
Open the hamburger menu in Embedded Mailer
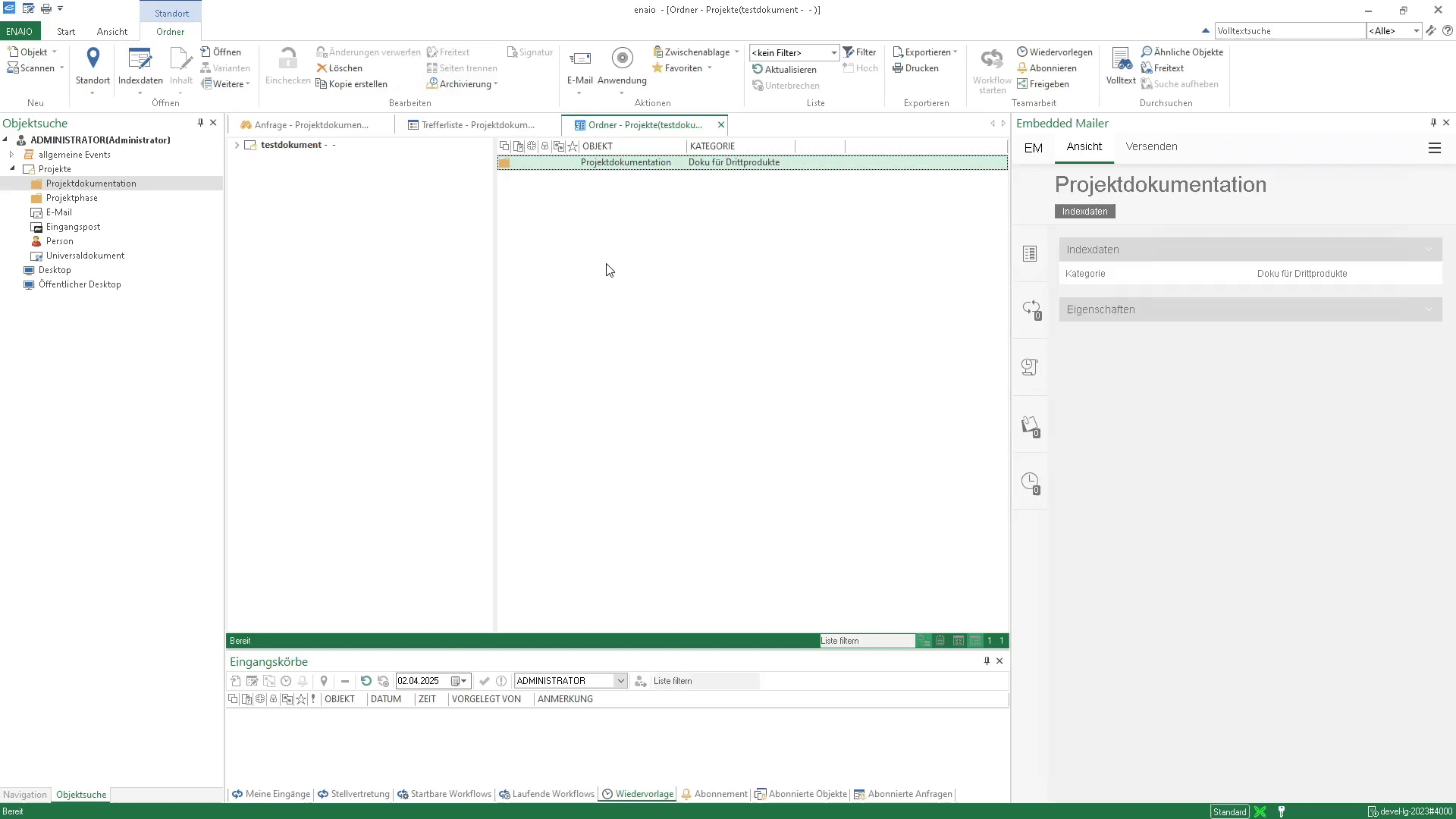pos(1434,149)
